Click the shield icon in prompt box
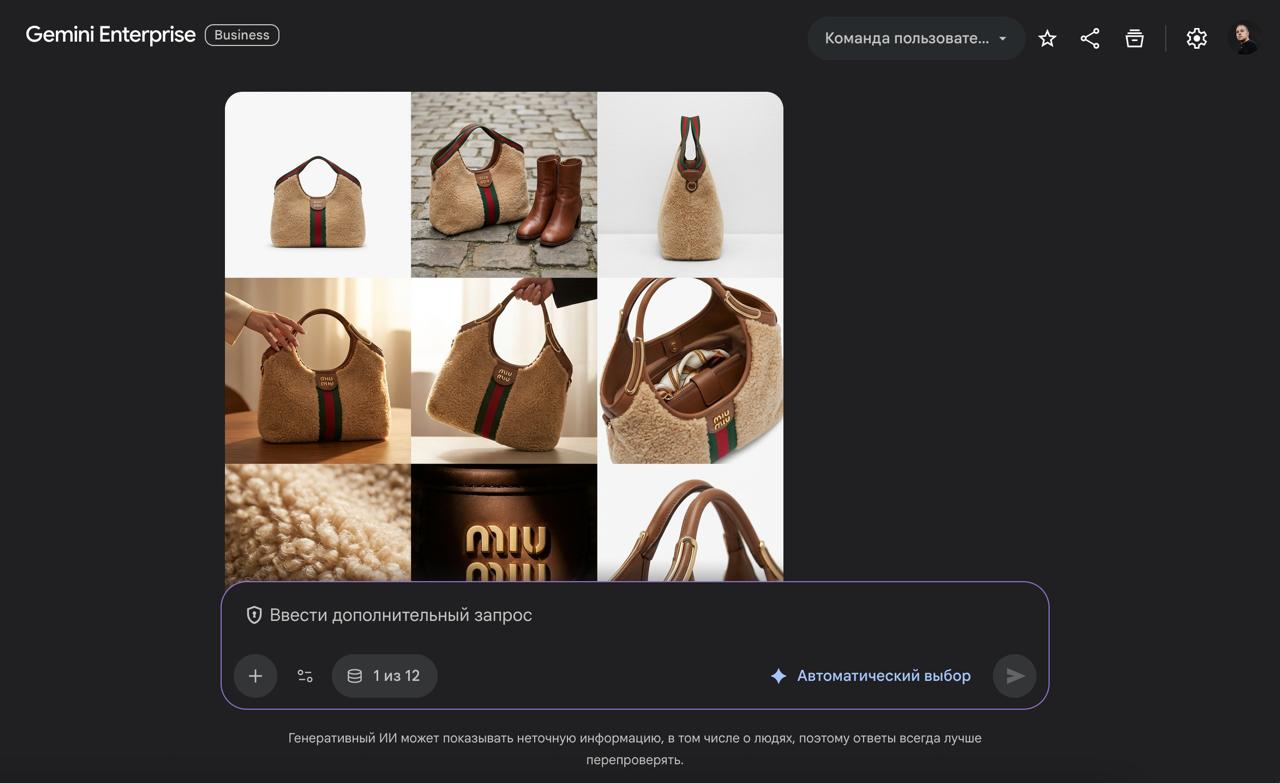Viewport: 1280px width, 783px height. click(x=254, y=615)
